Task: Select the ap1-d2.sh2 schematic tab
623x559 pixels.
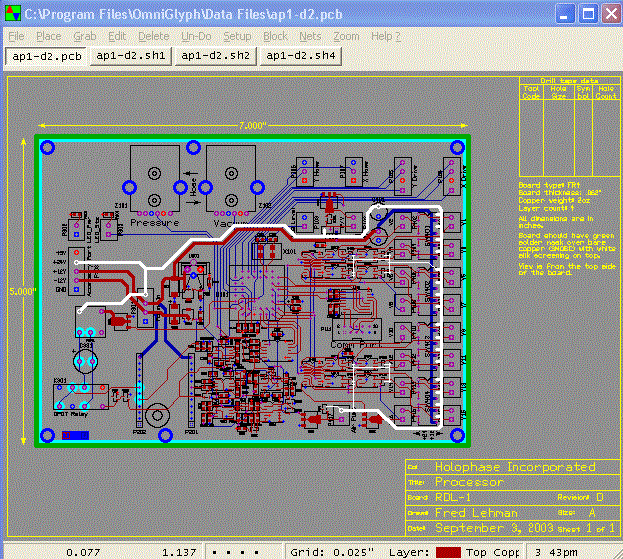Action: click(214, 56)
